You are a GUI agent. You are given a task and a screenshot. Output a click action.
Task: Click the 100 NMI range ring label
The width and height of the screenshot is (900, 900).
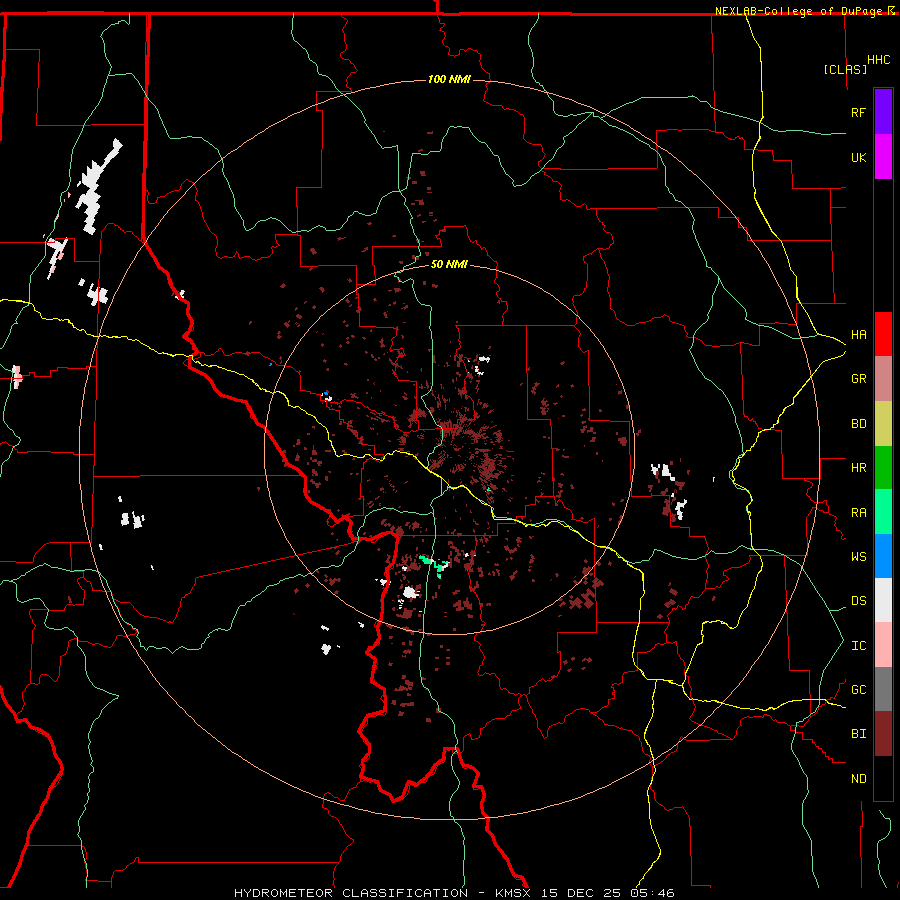[x=449, y=79]
